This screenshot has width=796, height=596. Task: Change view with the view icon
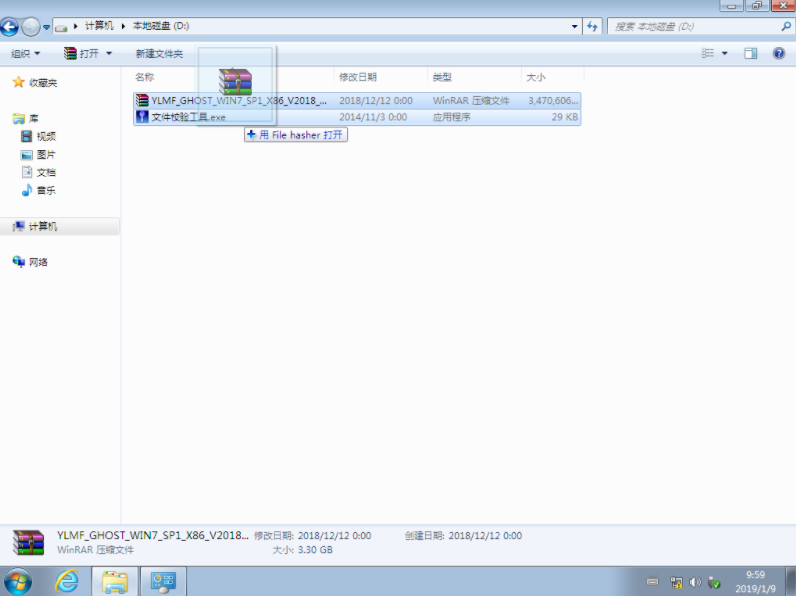point(708,53)
